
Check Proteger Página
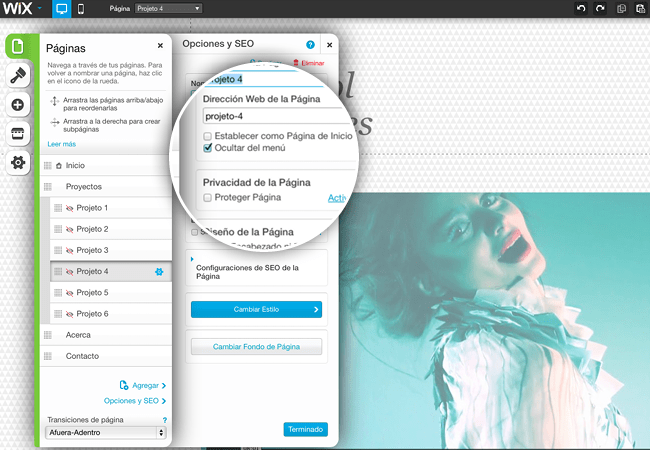[208, 198]
